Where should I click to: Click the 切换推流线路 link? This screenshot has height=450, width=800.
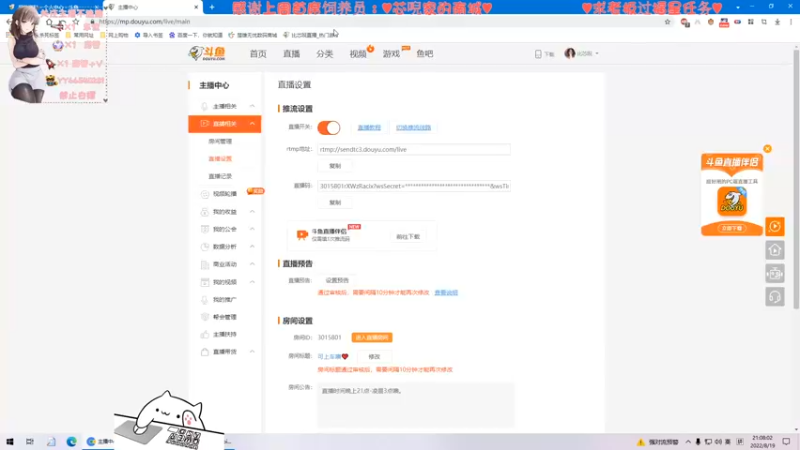pyautogui.click(x=413, y=128)
